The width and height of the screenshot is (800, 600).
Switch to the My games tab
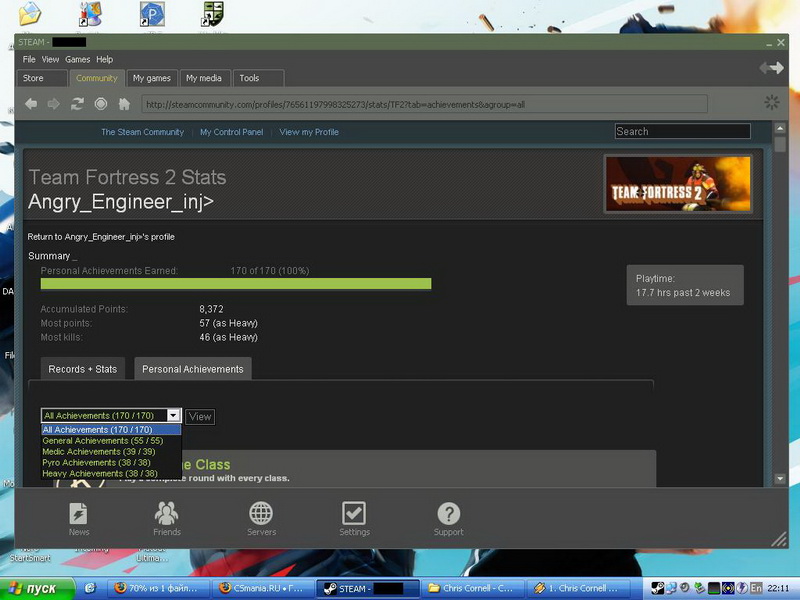tap(152, 78)
